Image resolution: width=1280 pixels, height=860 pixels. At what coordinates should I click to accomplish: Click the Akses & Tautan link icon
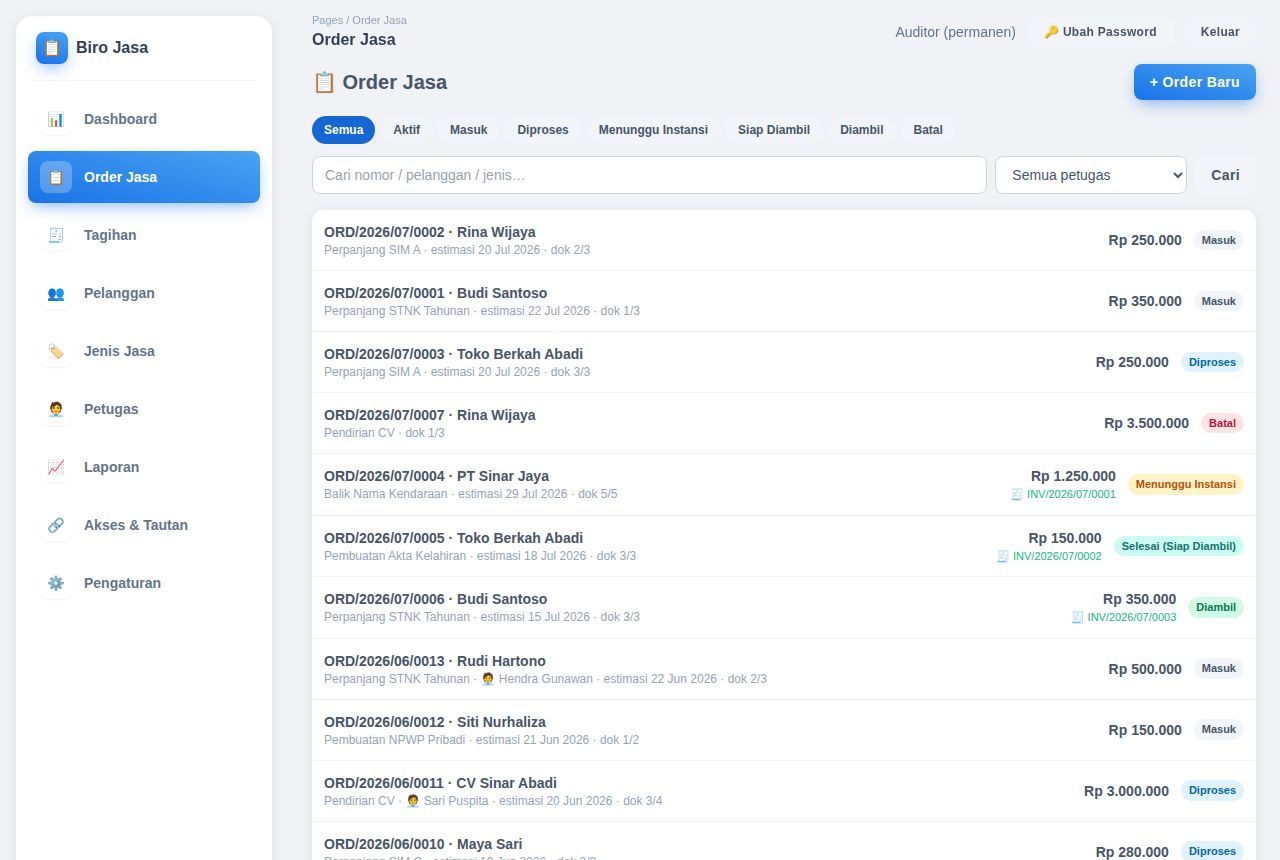tap(56, 525)
